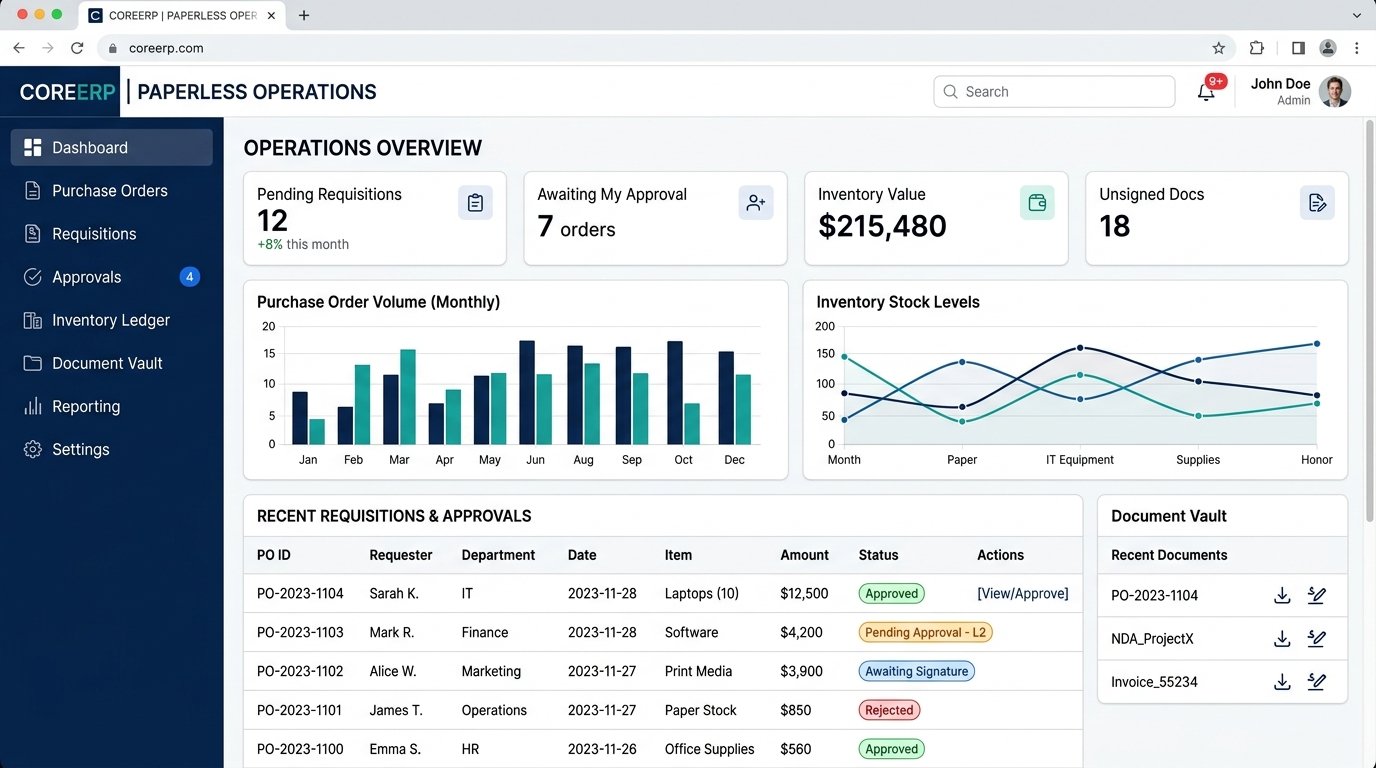This screenshot has width=1376, height=768.
Task: Click the Rejected status badge
Action: (x=889, y=711)
